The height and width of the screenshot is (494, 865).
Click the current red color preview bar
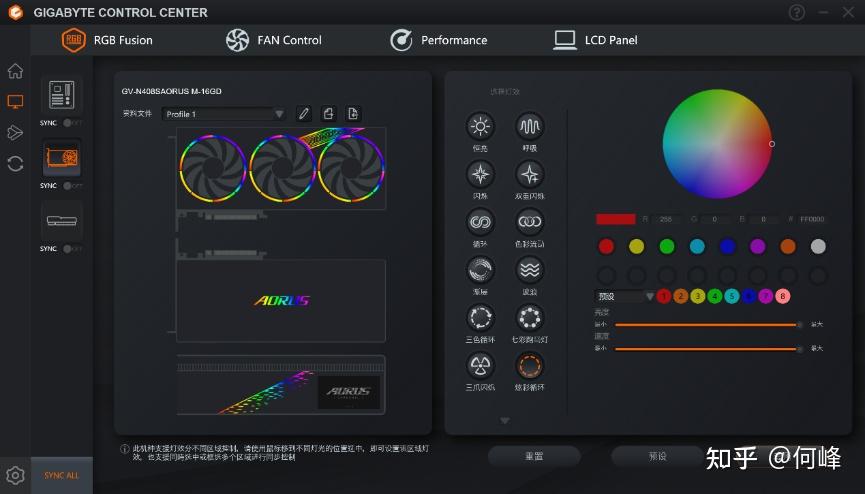pyautogui.click(x=616, y=219)
